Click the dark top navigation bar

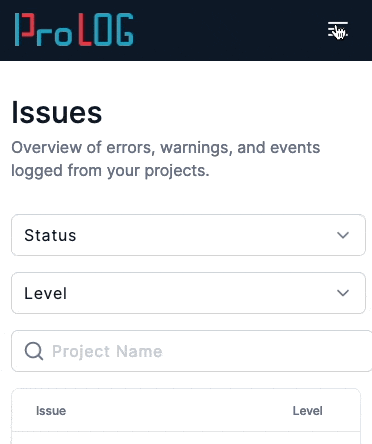(186, 30)
